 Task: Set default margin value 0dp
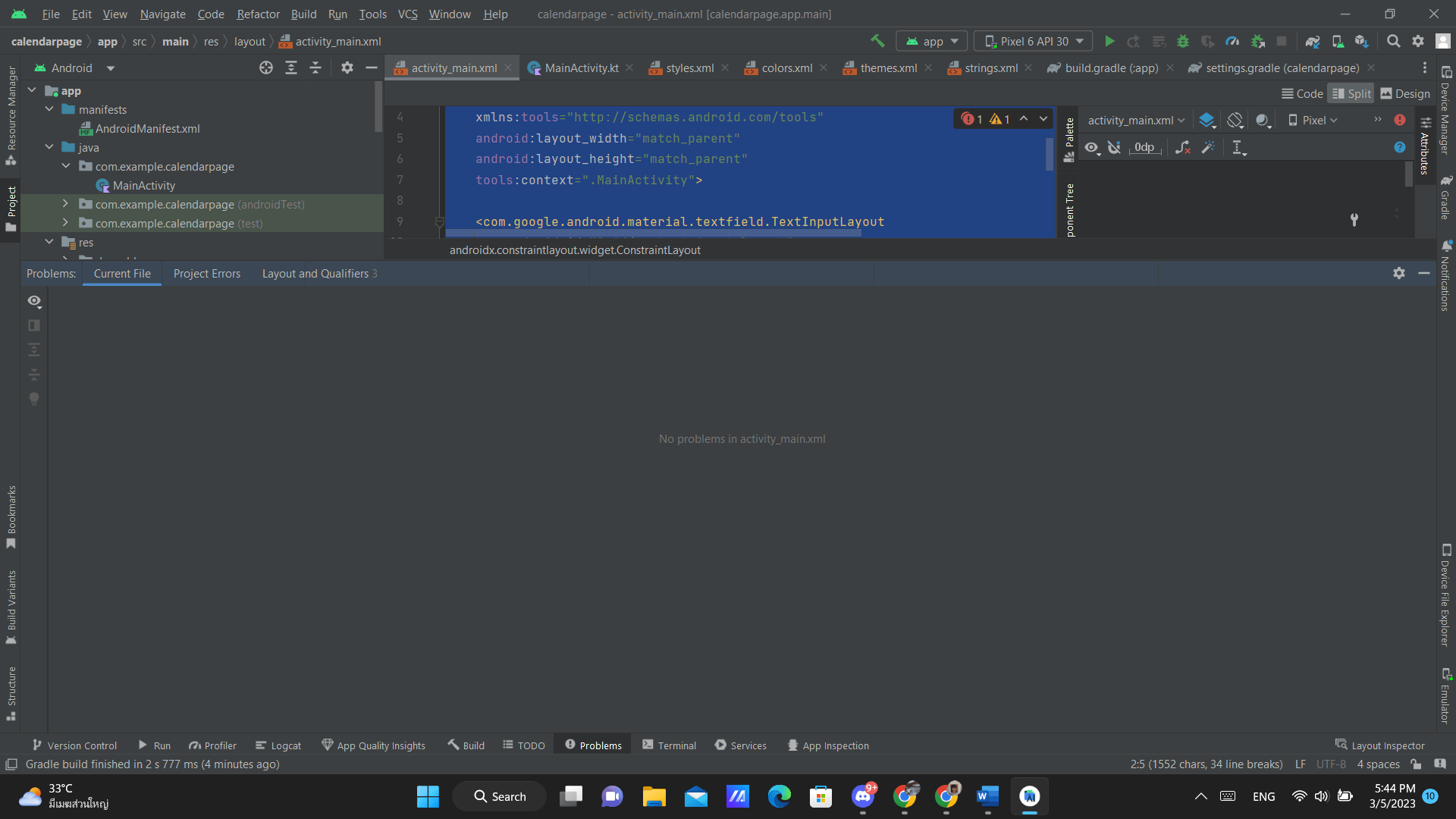(1144, 147)
